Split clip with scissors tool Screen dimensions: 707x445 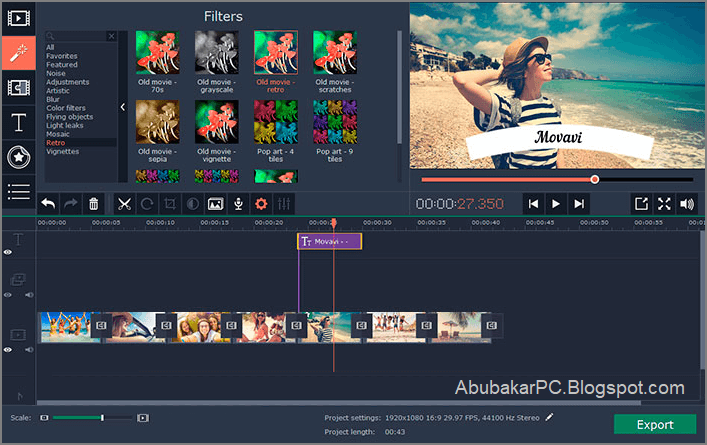tap(124, 204)
